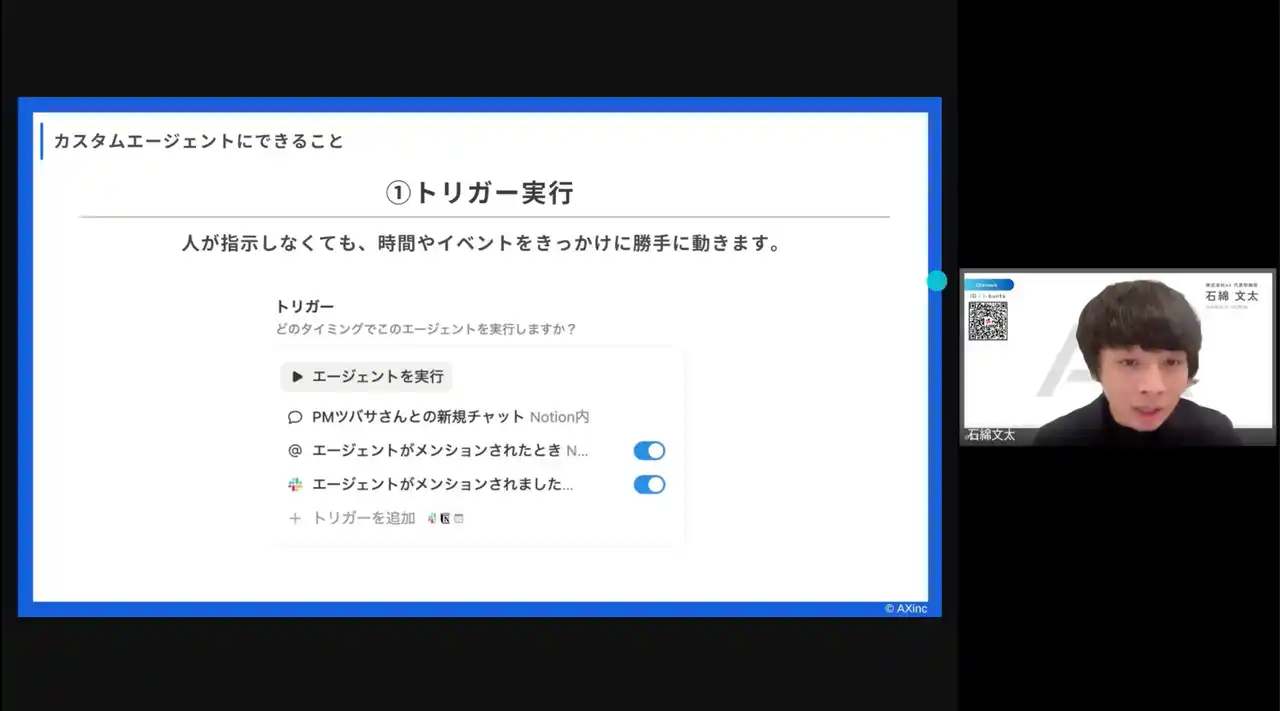Image resolution: width=1280 pixels, height=711 pixels.
Task: Select small Notion icon after トリガーを追加
Action: (445, 518)
